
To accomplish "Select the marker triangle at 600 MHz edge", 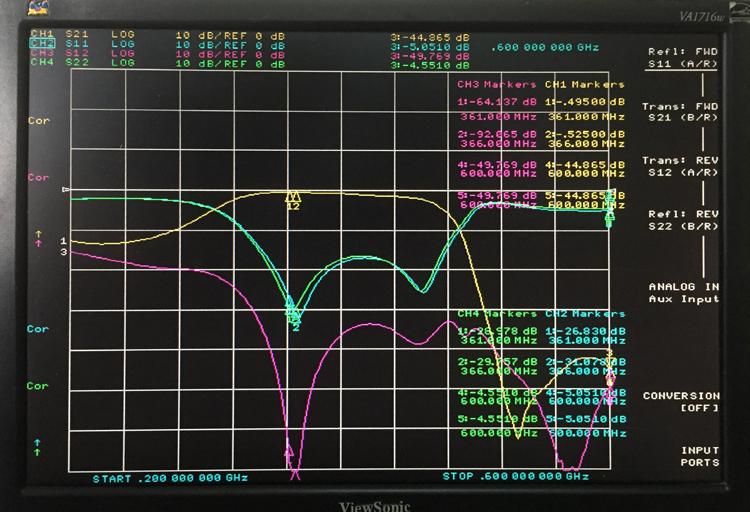I will pyautogui.click(x=609, y=212).
